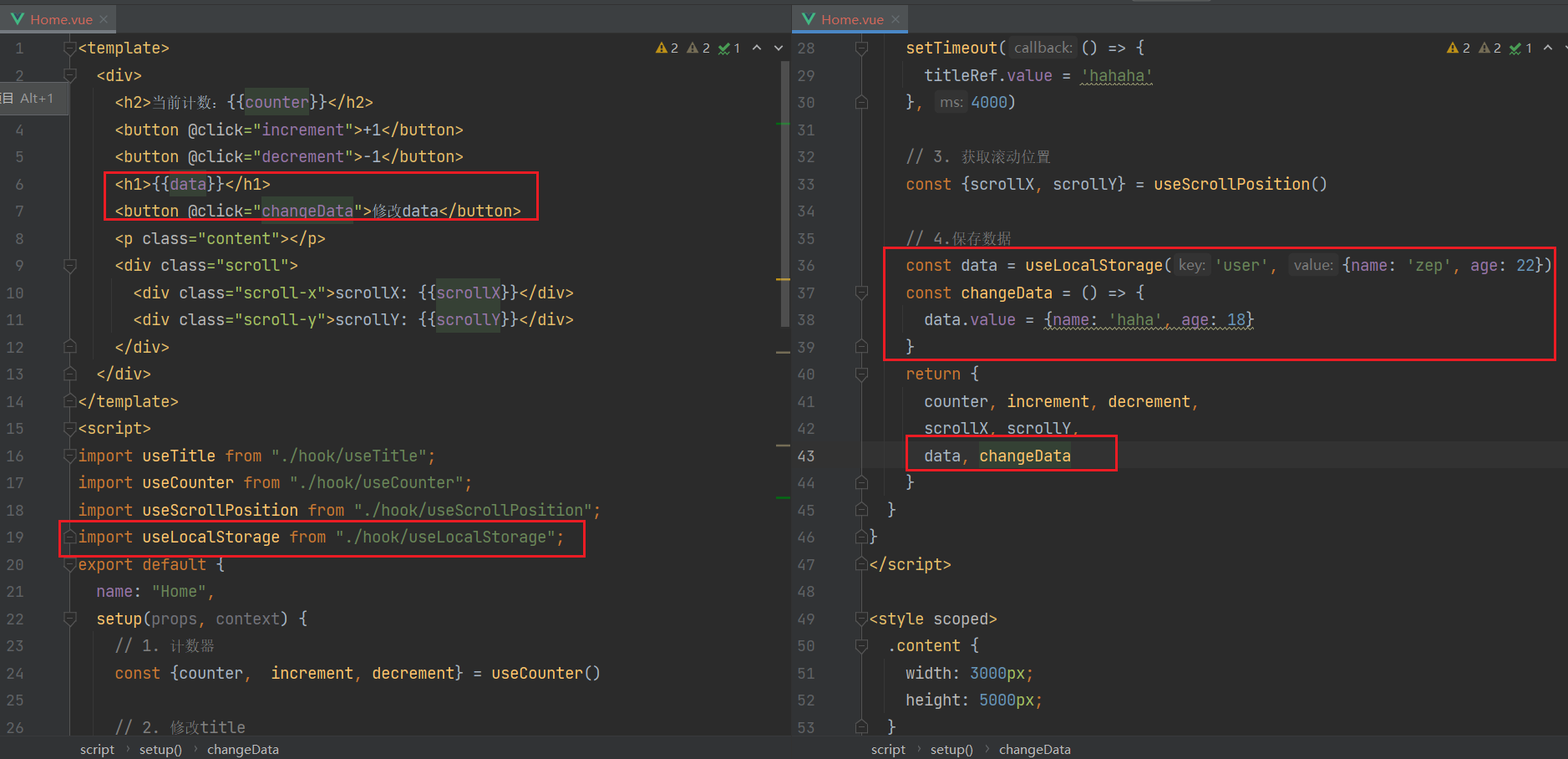Screen dimensions: 1568x759
Task: Collapse the style scoped block at line 49
Action: tap(861, 619)
